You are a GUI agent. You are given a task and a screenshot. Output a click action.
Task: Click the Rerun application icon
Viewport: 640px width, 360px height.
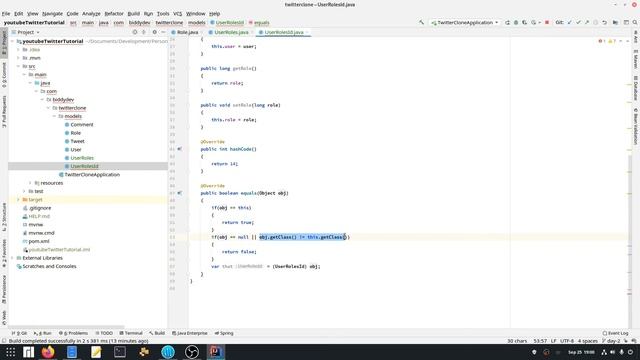point(507,22)
